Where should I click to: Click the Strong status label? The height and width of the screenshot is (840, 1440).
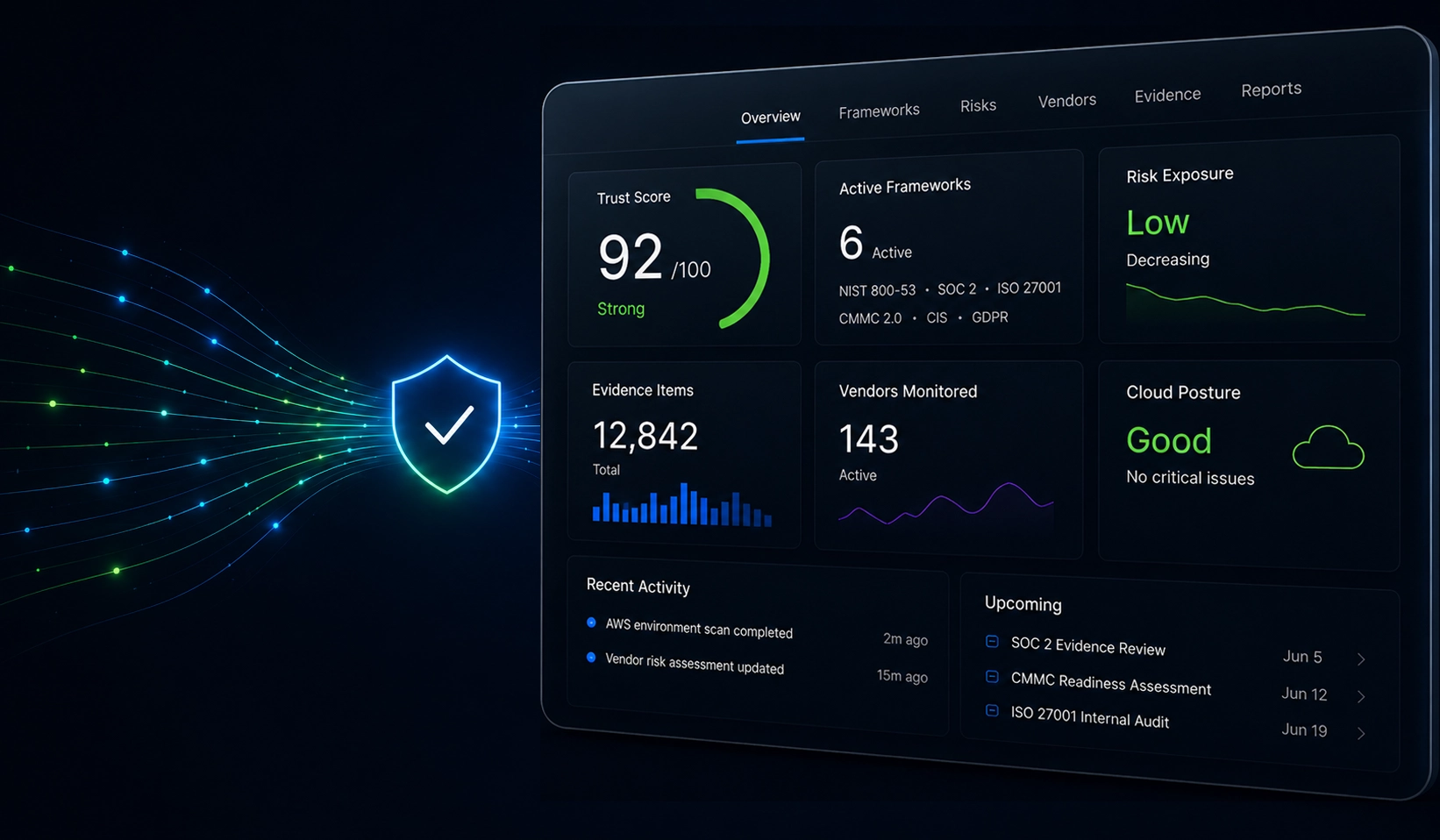pyautogui.click(x=621, y=309)
